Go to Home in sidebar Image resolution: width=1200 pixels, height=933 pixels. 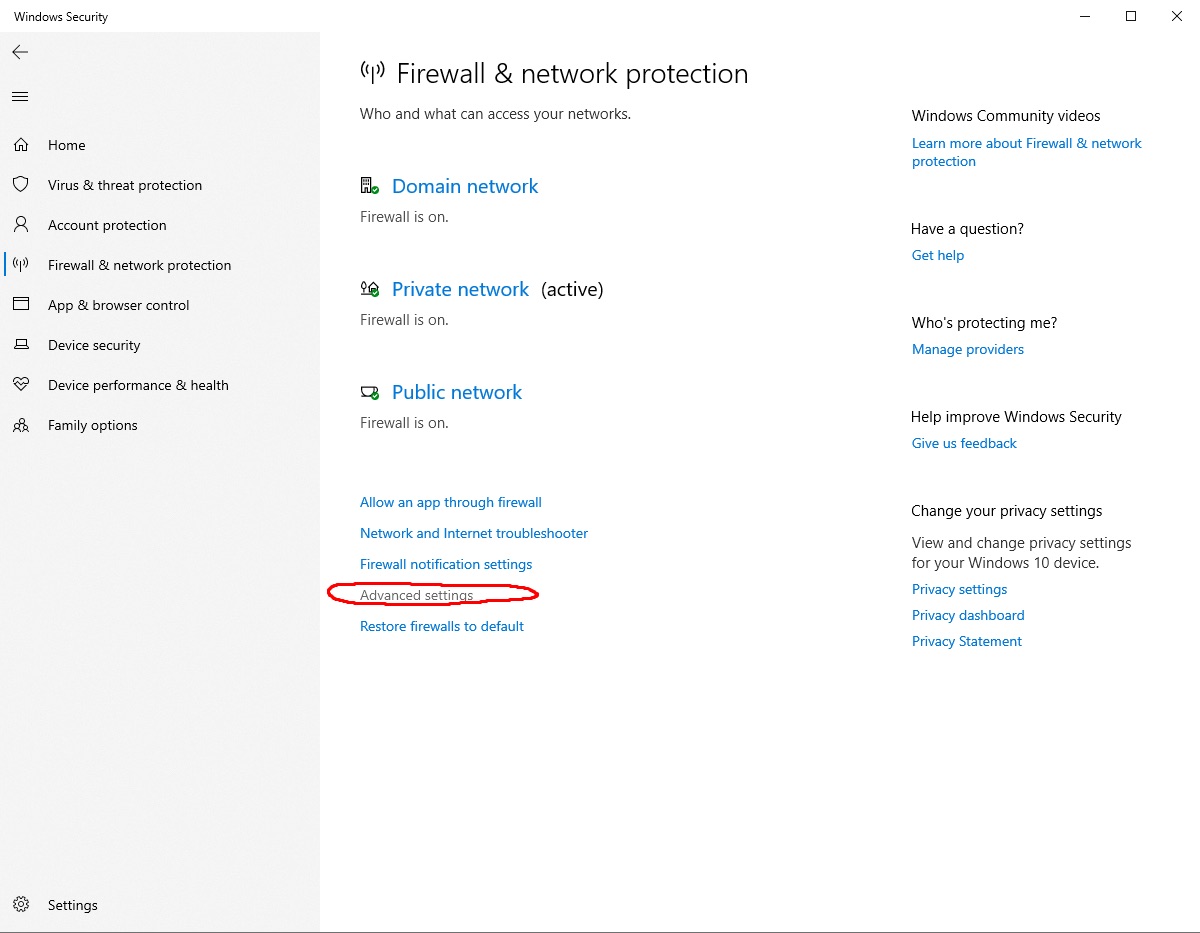point(67,145)
